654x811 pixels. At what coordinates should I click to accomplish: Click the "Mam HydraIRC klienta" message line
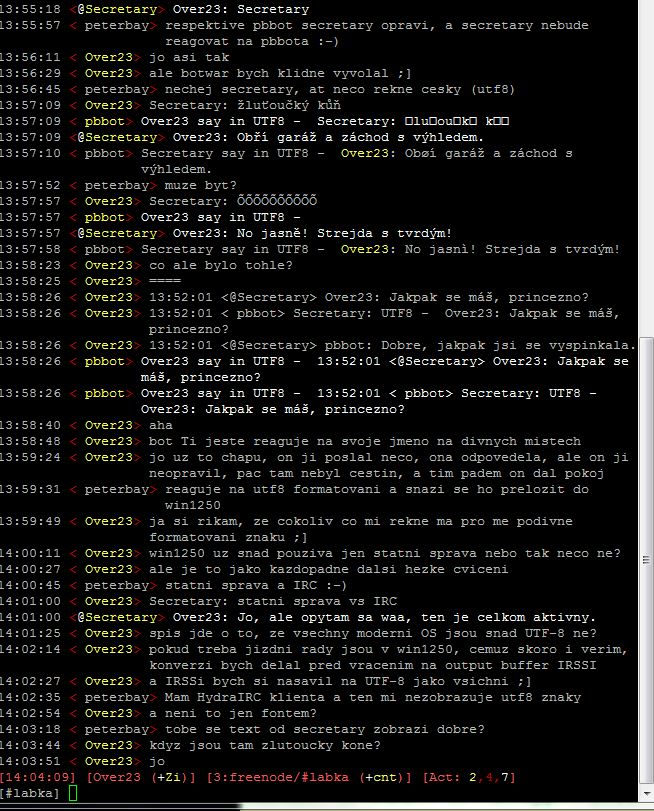(371, 697)
